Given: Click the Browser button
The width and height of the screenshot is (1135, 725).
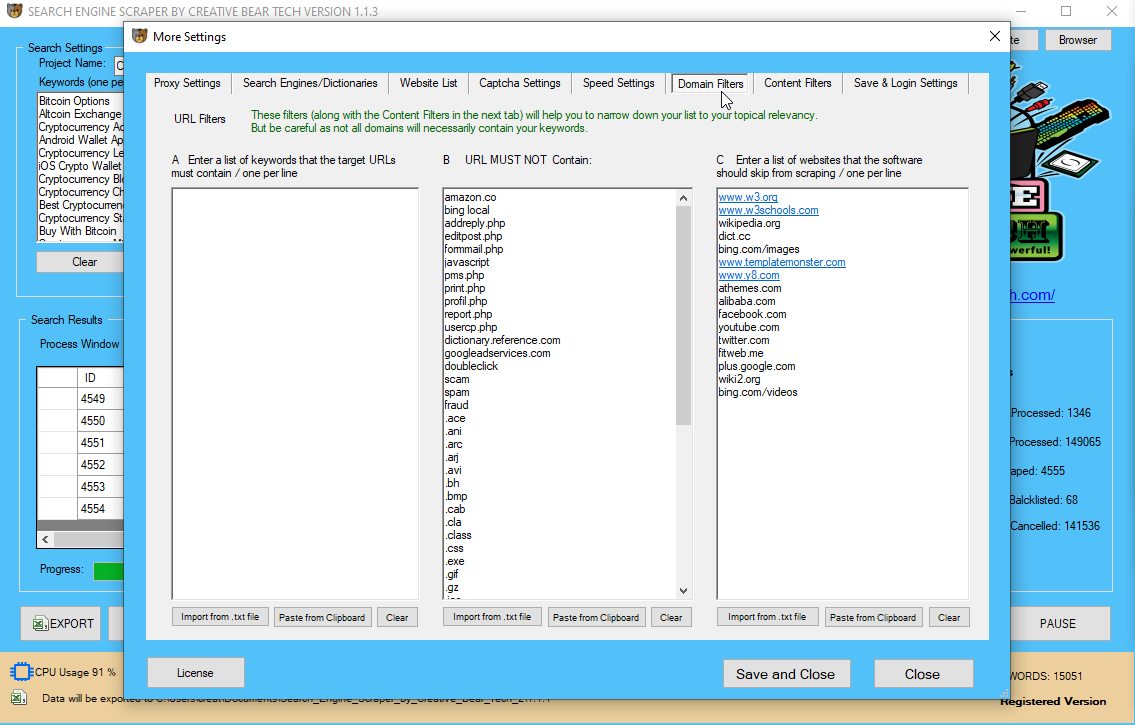Looking at the screenshot, I should (x=1078, y=40).
